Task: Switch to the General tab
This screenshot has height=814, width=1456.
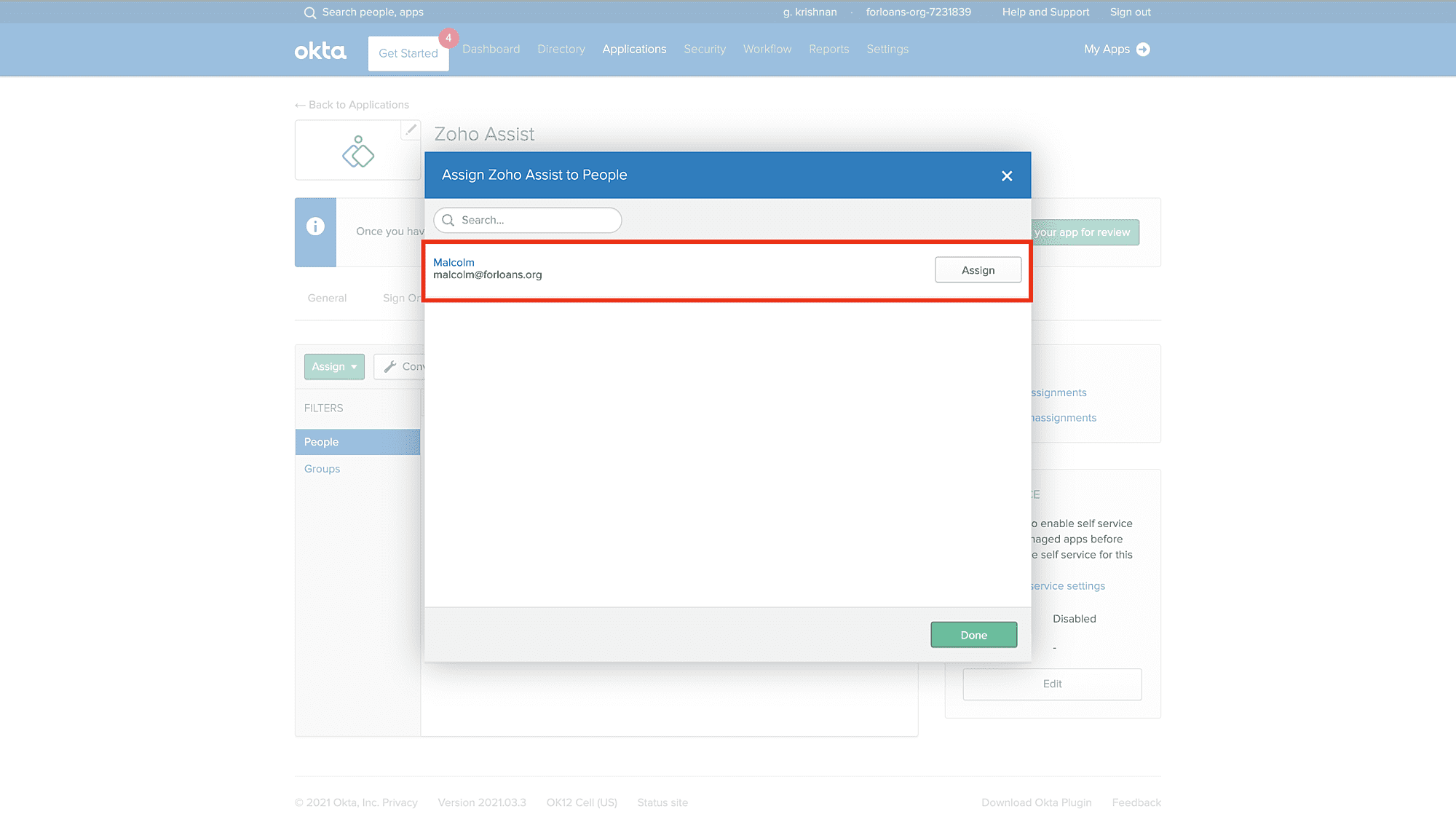Action: coord(327,298)
